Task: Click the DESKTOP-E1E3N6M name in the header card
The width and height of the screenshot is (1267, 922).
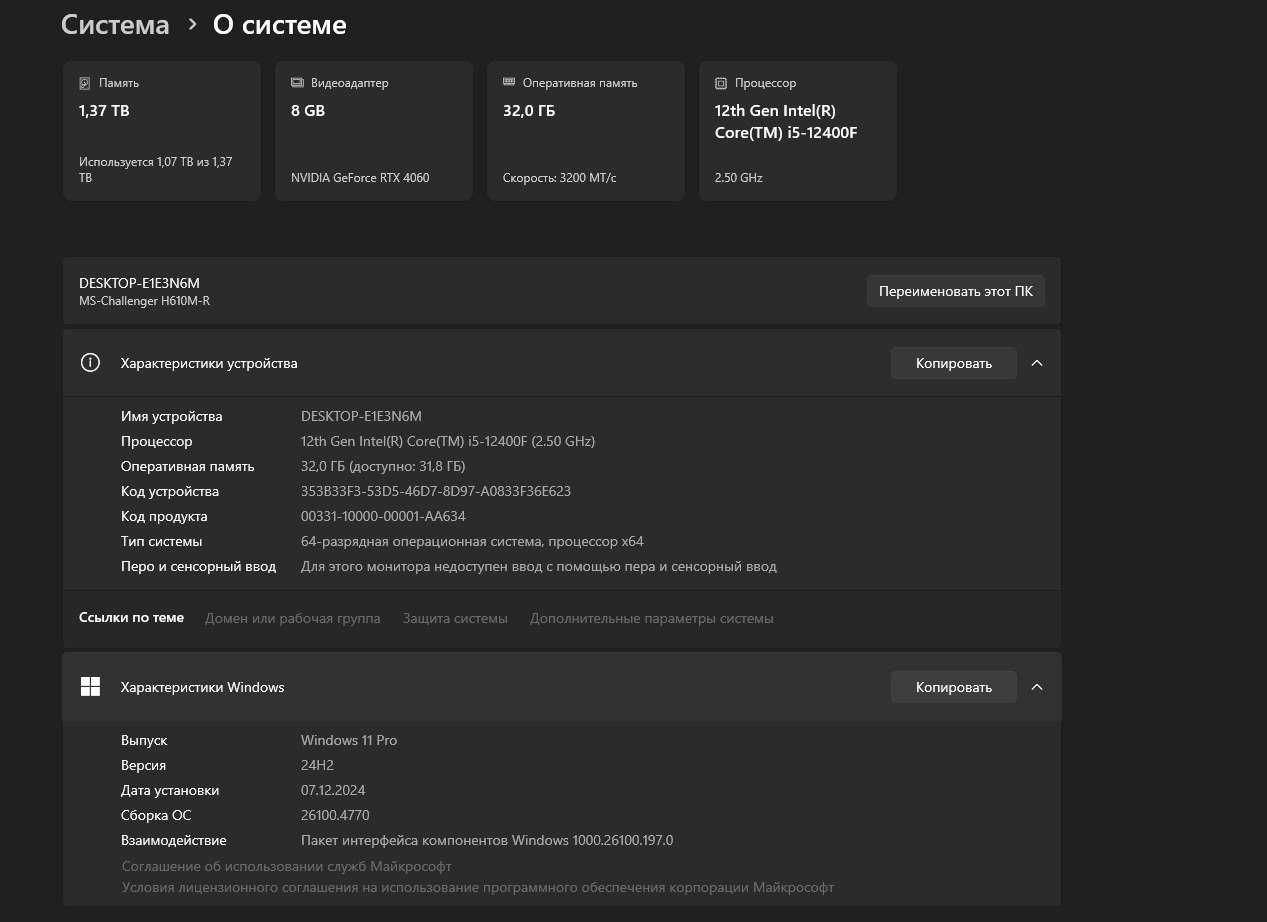Action: click(x=139, y=283)
